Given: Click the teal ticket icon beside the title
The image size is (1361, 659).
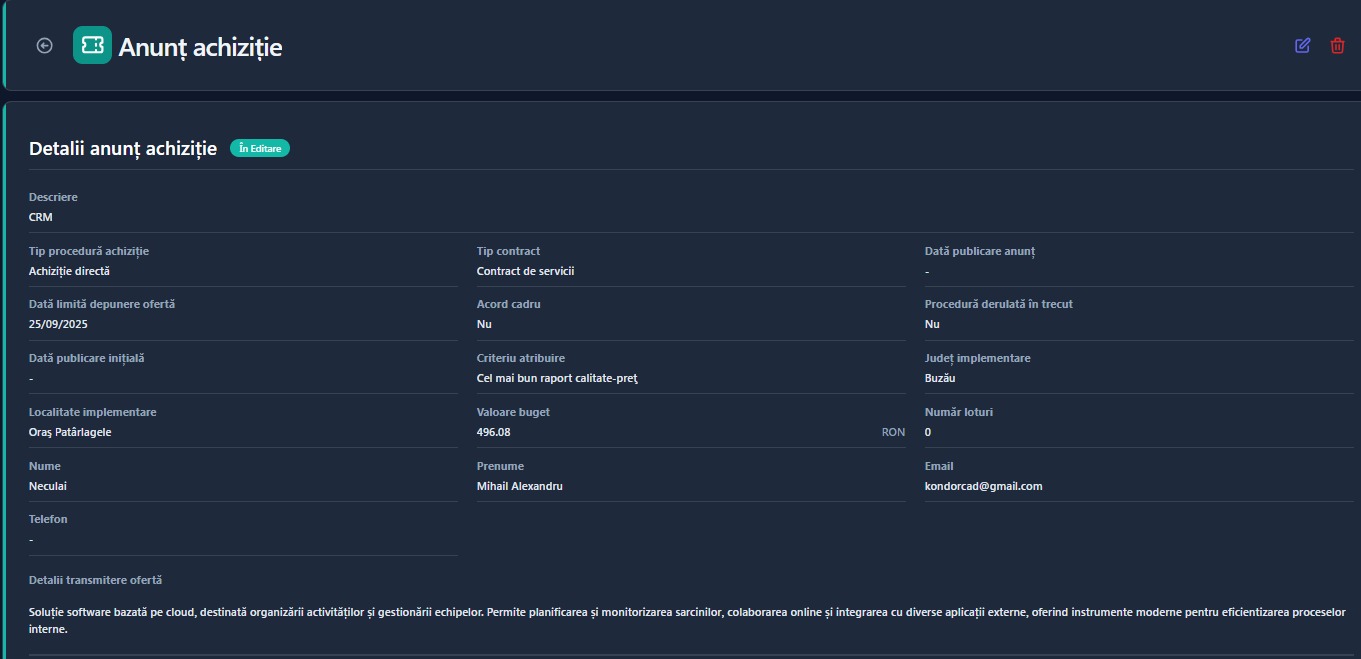Looking at the screenshot, I should pyautogui.click(x=92, y=45).
